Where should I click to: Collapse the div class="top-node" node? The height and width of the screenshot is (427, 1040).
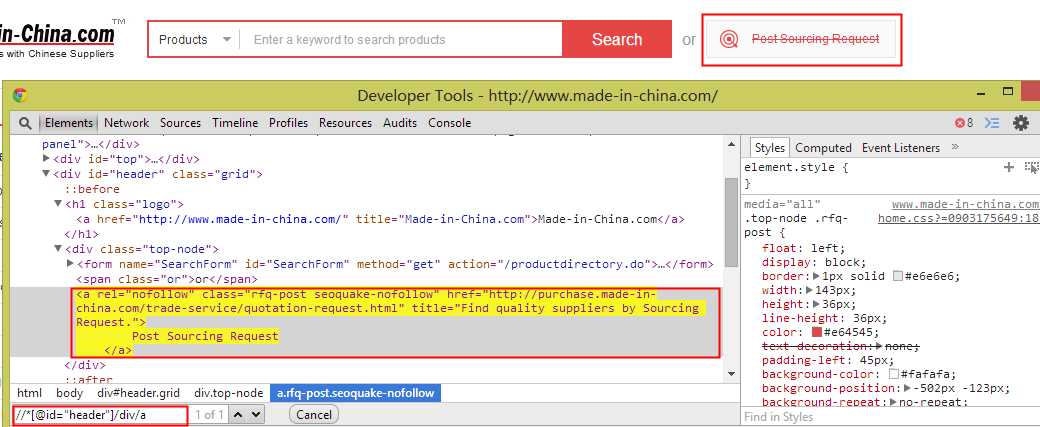(58, 249)
